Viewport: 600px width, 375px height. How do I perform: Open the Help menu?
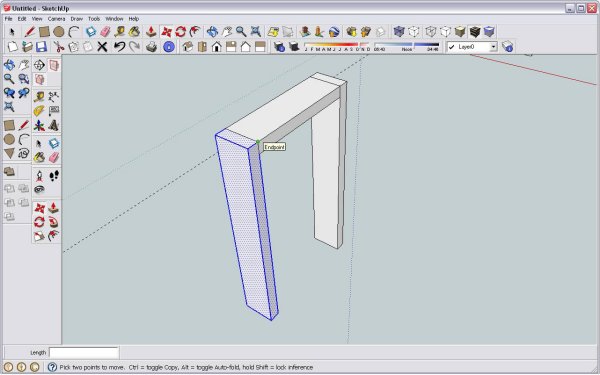click(134, 19)
